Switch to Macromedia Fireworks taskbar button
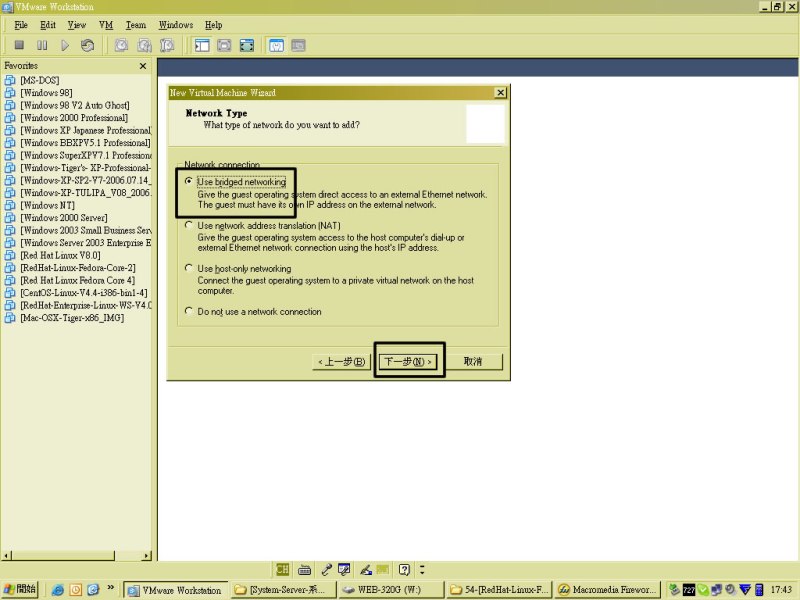 coord(607,590)
